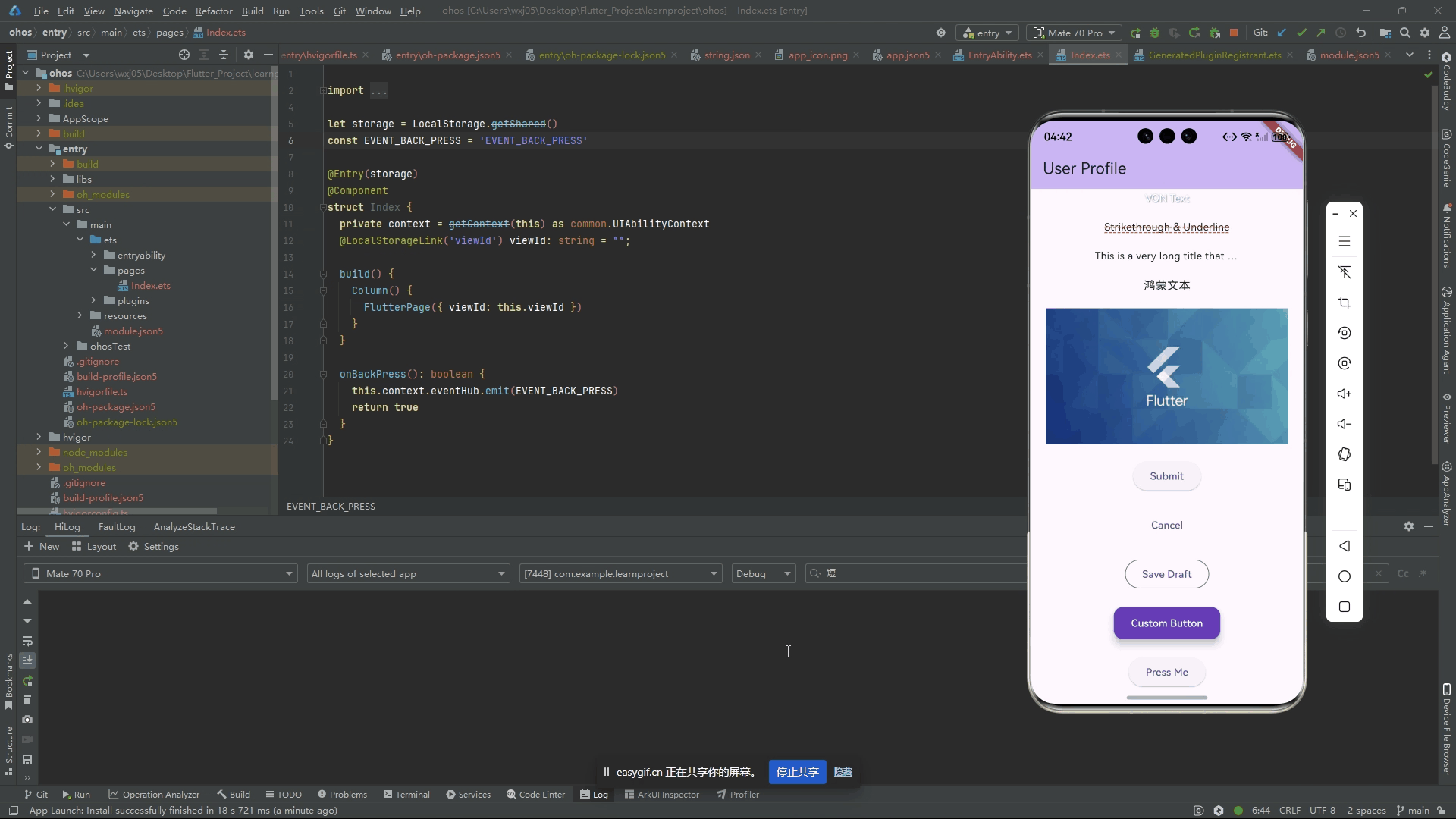The image size is (1456, 819).
Task: Switch to the EntryAbility.ets tab
Action: click(x=999, y=55)
